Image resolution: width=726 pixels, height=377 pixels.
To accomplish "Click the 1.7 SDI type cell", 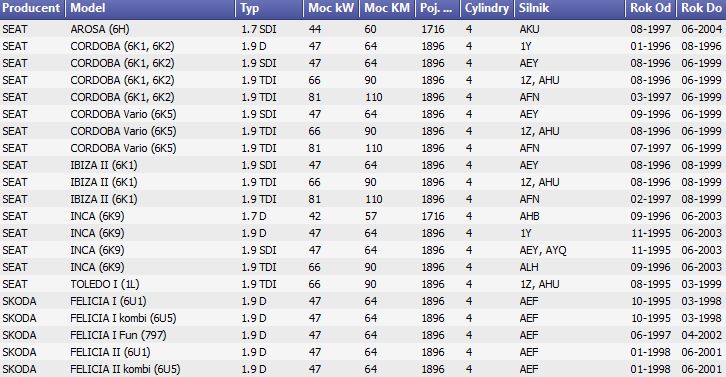I will point(258,29).
